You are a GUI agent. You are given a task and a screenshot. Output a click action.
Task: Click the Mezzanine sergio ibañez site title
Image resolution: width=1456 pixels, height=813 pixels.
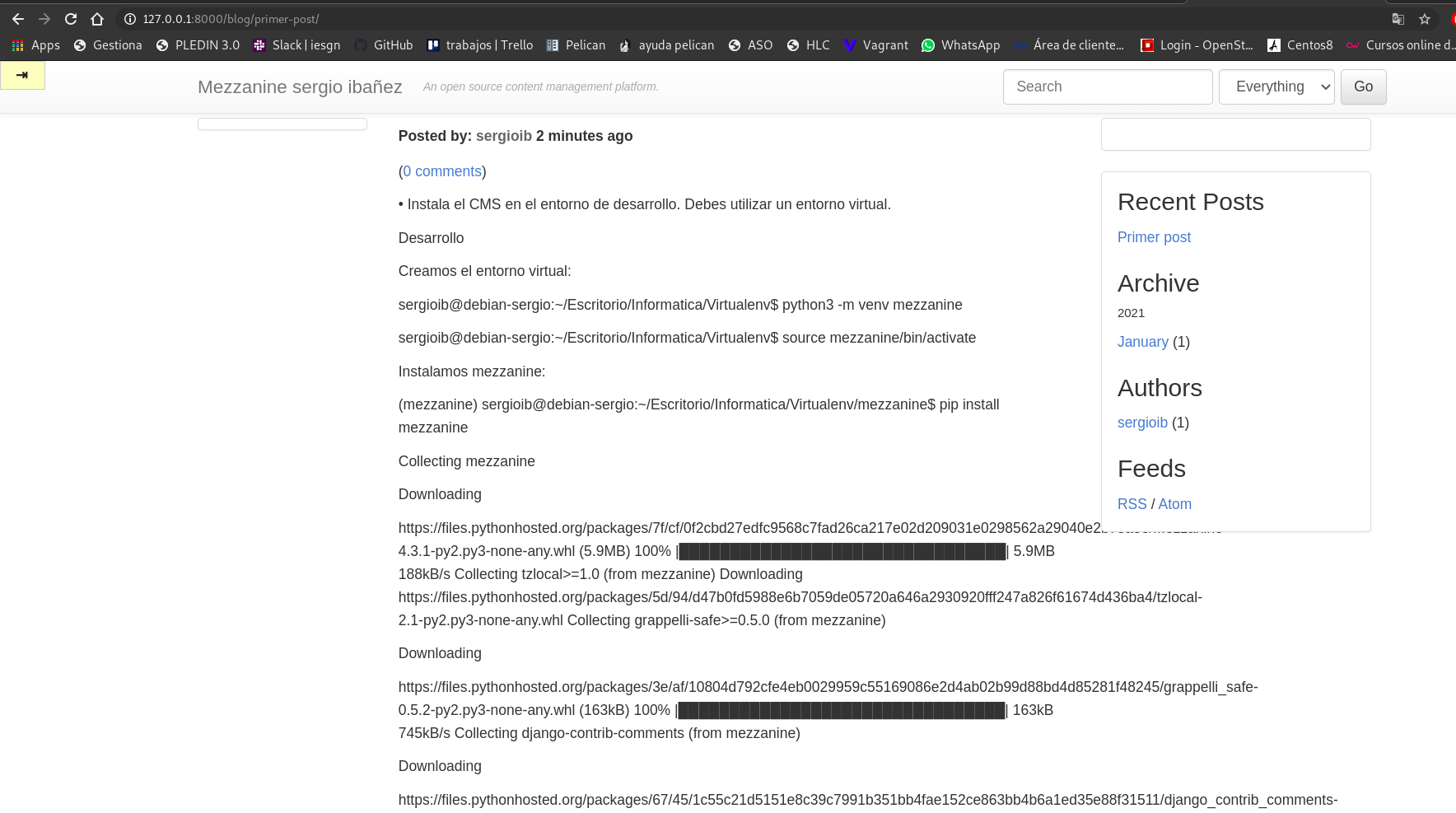pyautogui.click(x=300, y=86)
